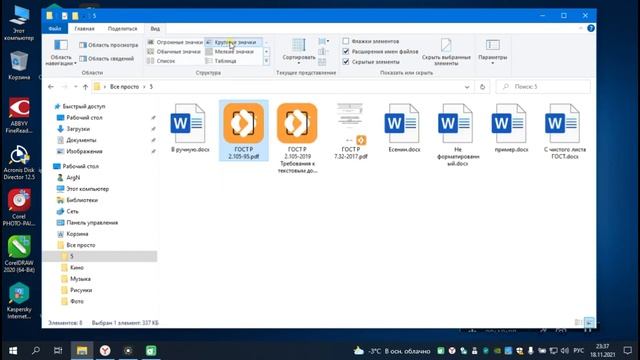640x360 pixels.
Task: Switch to the Вид ribbon tab
Action: 155,29
